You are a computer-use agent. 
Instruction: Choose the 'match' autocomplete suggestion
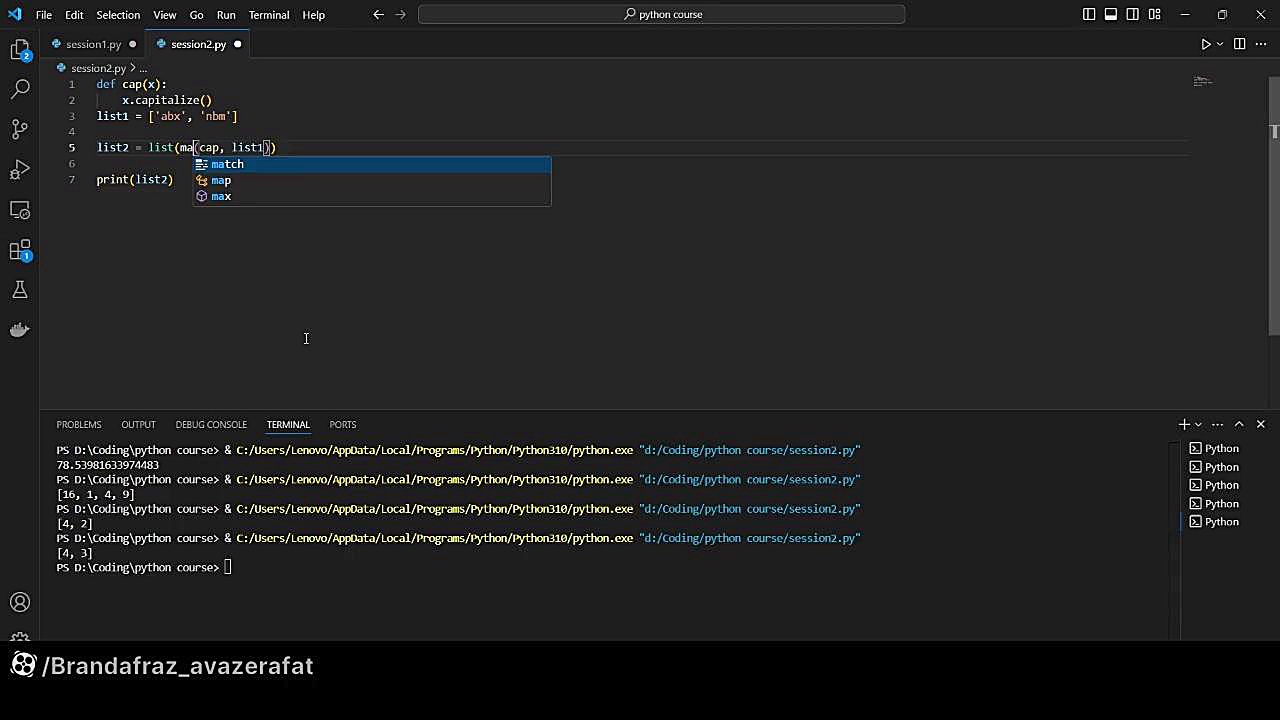371,164
